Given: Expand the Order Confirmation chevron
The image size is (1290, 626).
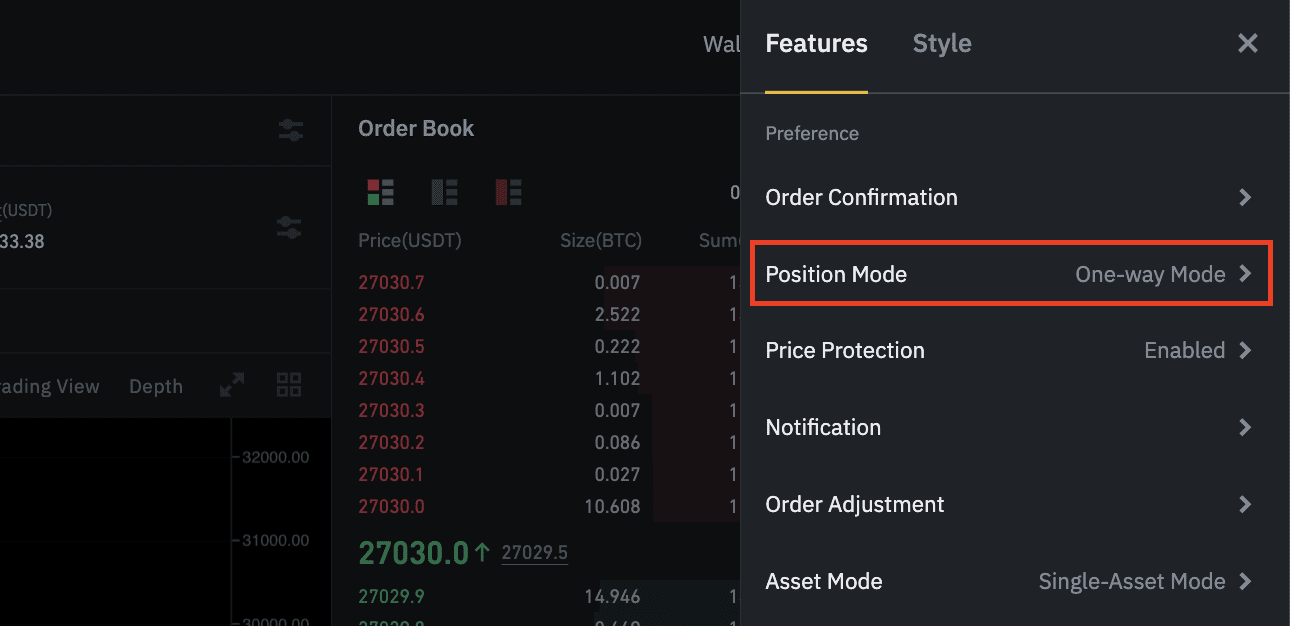Looking at the screenshot, I should click(1245, 198).
